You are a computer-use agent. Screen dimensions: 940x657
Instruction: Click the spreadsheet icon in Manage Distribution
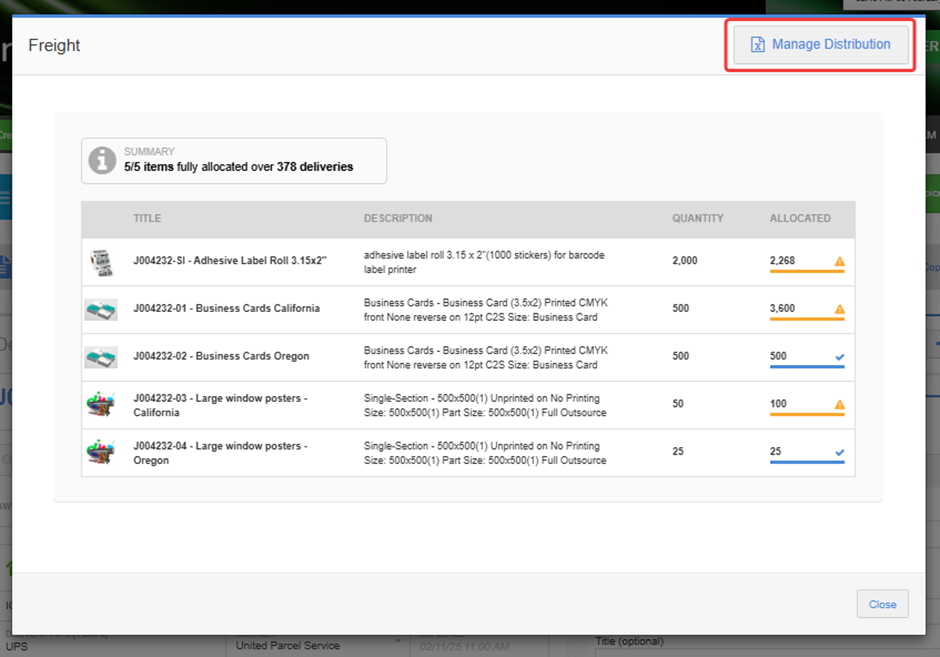758,44
